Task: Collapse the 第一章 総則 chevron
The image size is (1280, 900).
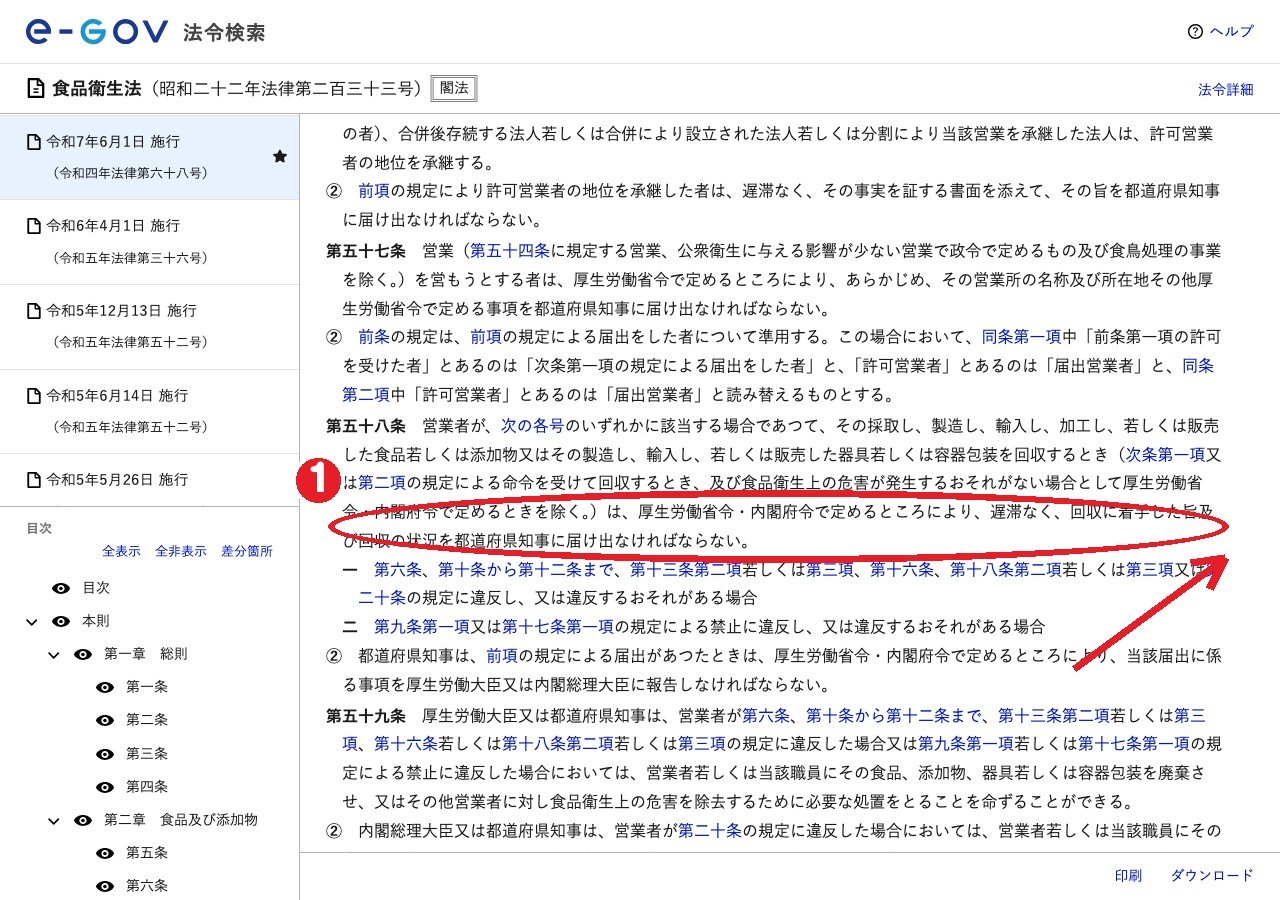Action: tap(54, 654)
